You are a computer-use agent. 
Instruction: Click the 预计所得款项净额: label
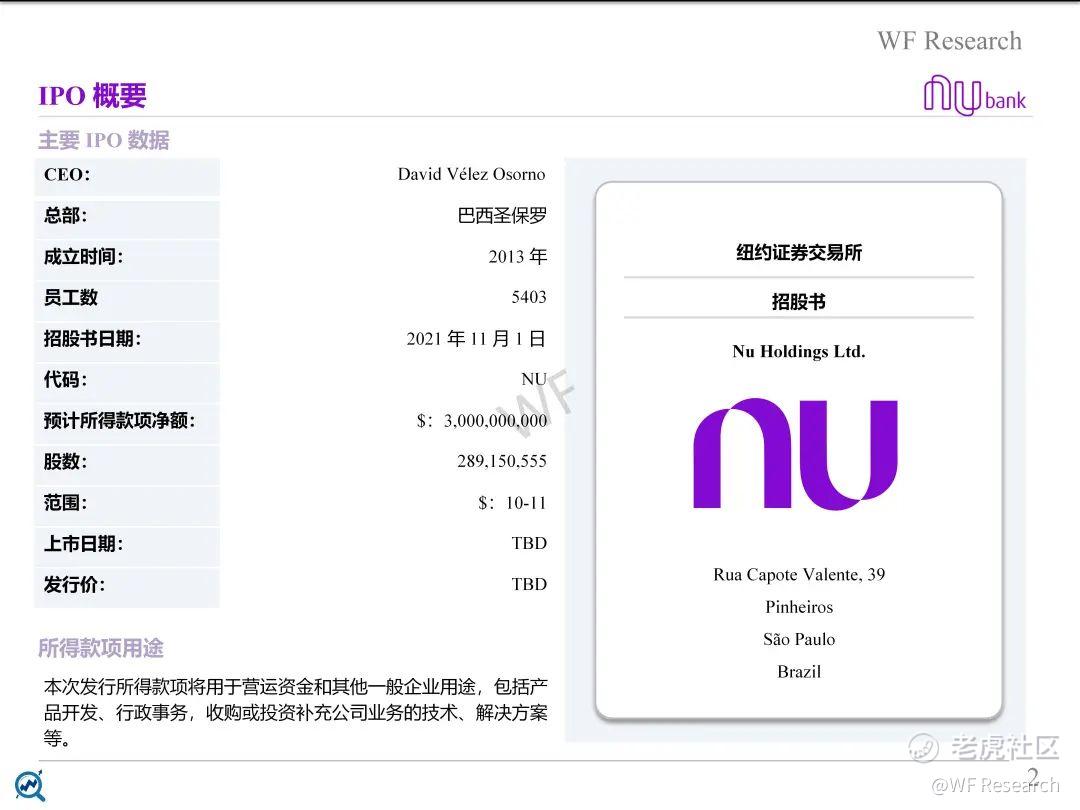[119, 420]
